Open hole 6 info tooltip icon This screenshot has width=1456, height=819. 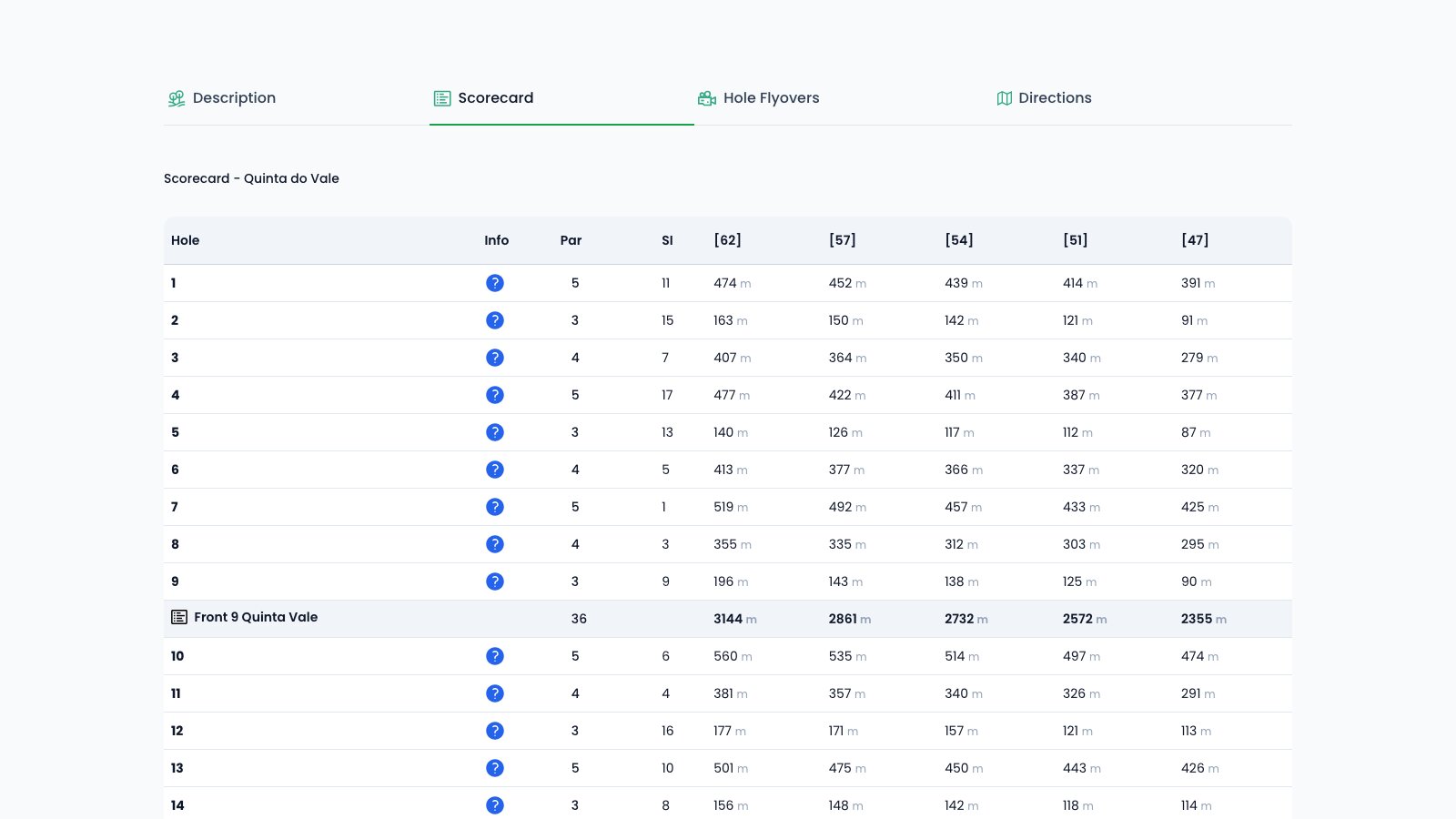click(x=495, y=470)
